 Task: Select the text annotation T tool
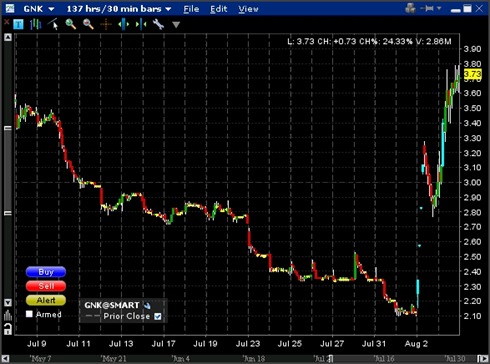point(18,24)
